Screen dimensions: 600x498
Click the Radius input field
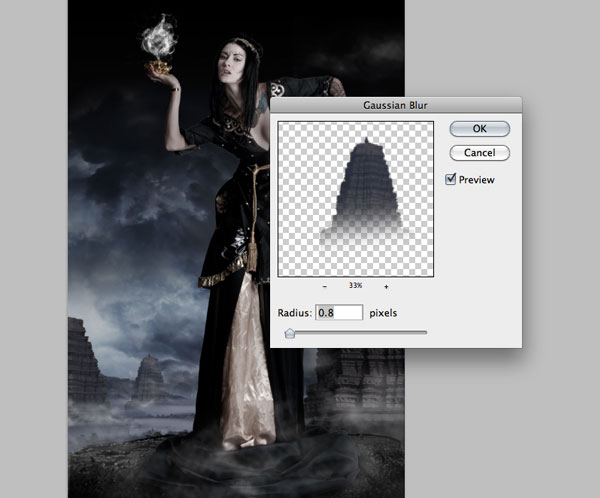[339, 313]
